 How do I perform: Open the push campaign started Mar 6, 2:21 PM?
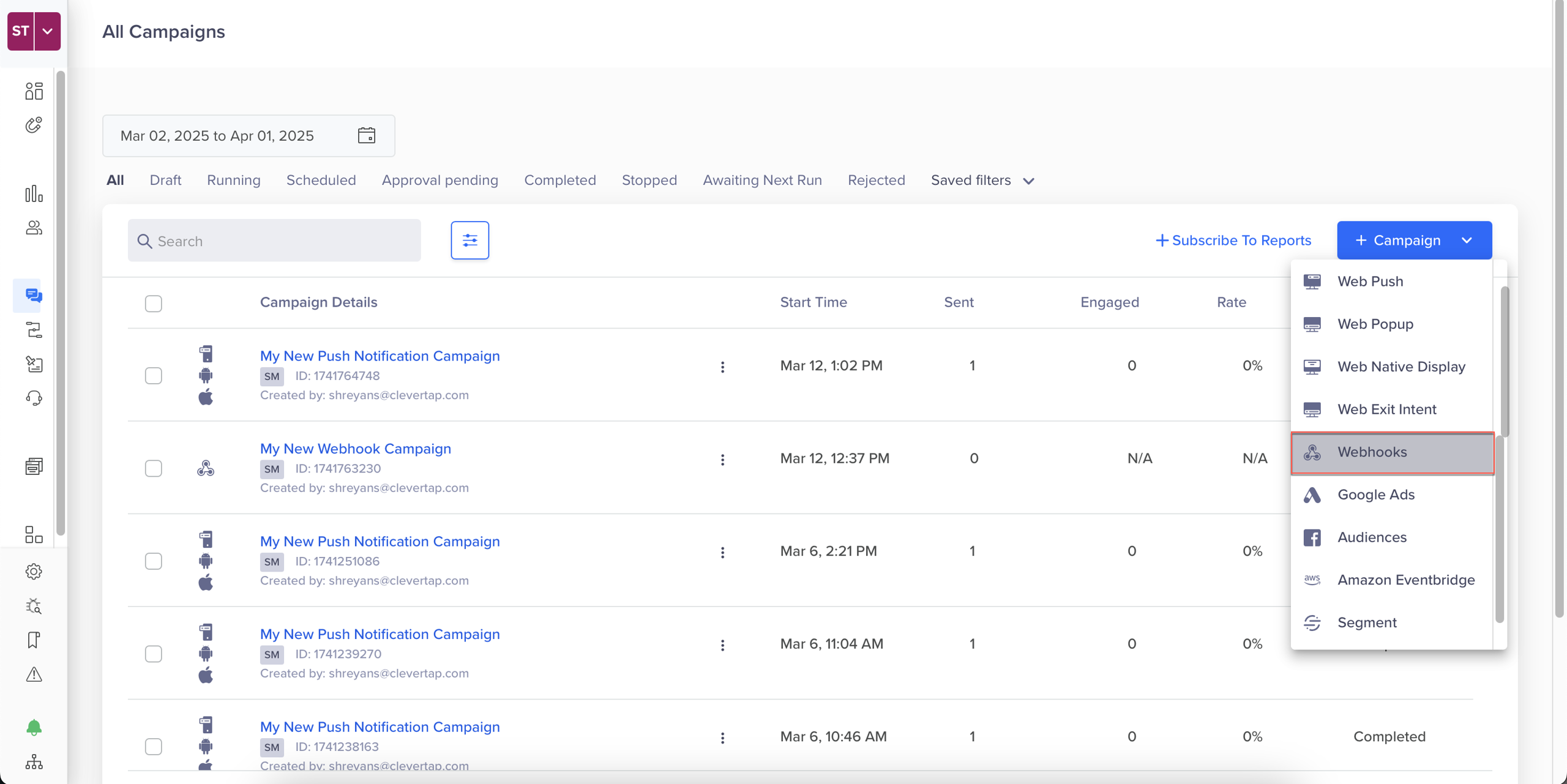tap(380, 541)
